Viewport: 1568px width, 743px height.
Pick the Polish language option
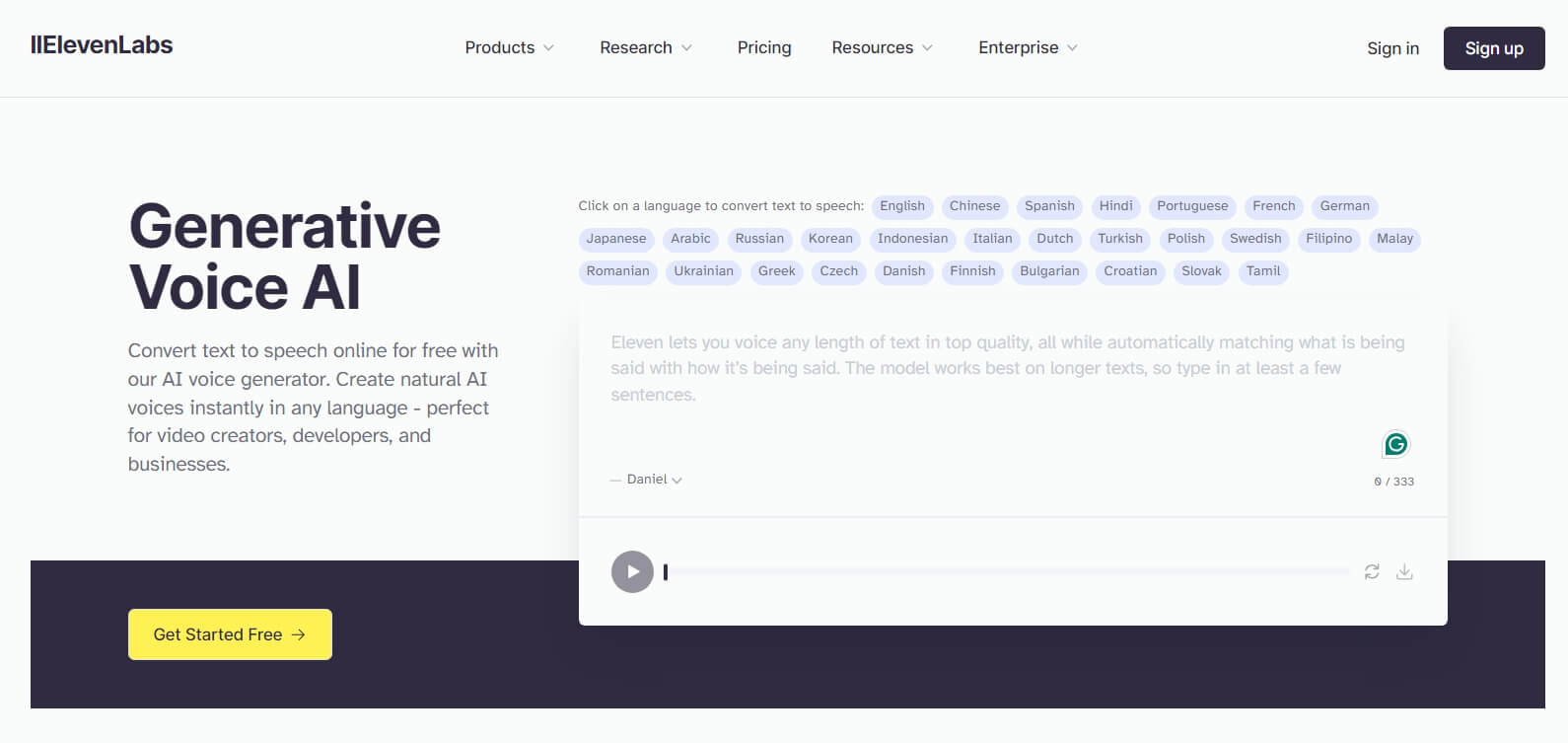pos(1186,239)
